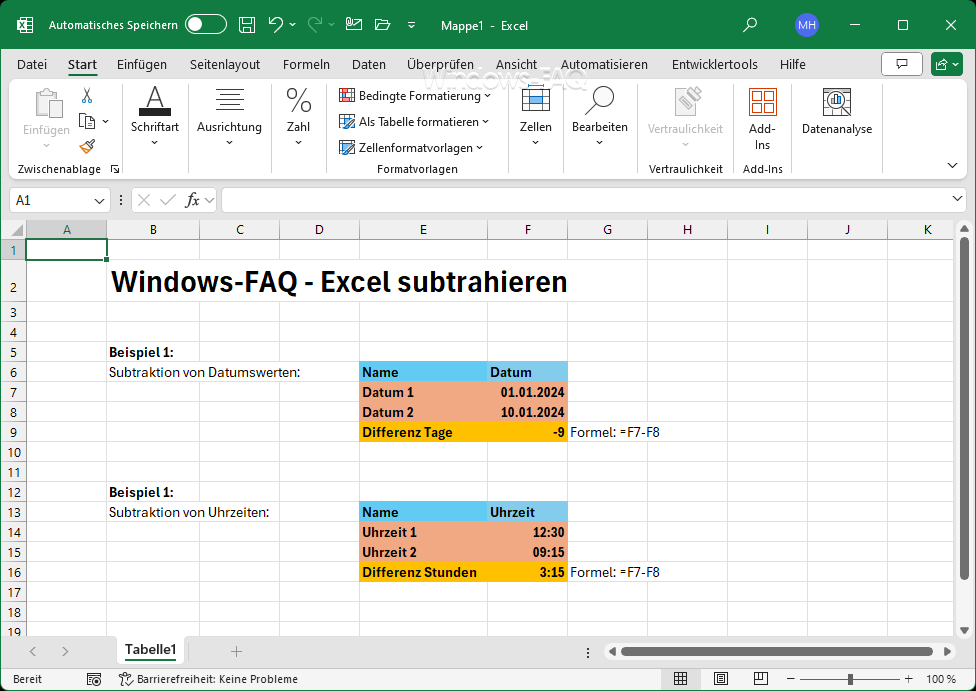Open the Formeln ribbon tab
This screenshot has height=691, width=976.
point(306,65)
